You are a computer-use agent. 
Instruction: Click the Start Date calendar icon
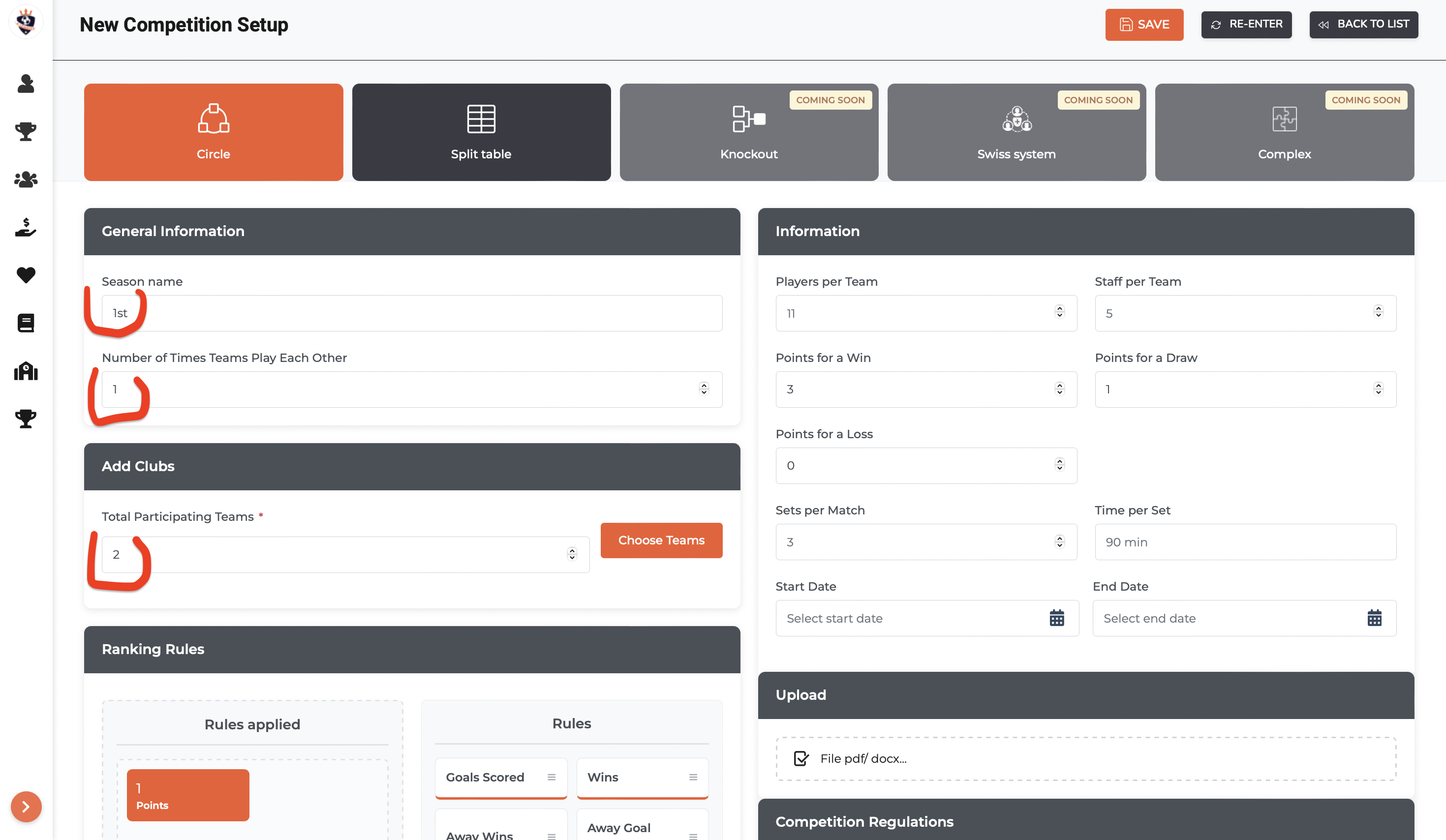pyautogui.click(x=1056, y=618)
